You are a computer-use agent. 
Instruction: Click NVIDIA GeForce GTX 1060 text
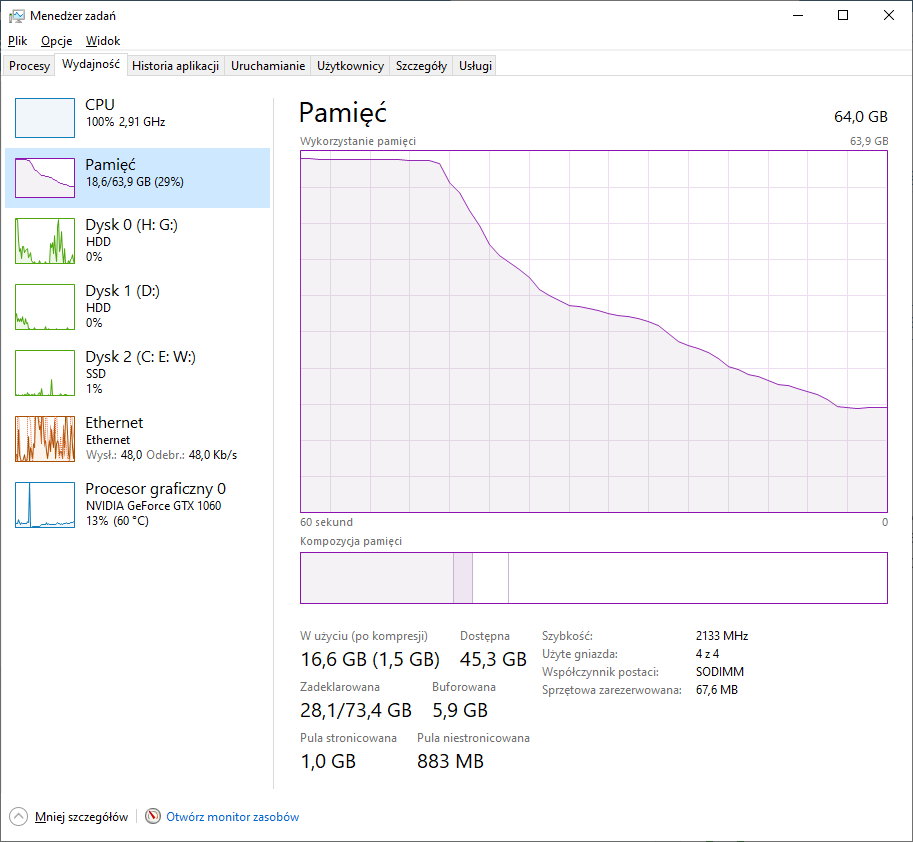(x=154, y=505)
